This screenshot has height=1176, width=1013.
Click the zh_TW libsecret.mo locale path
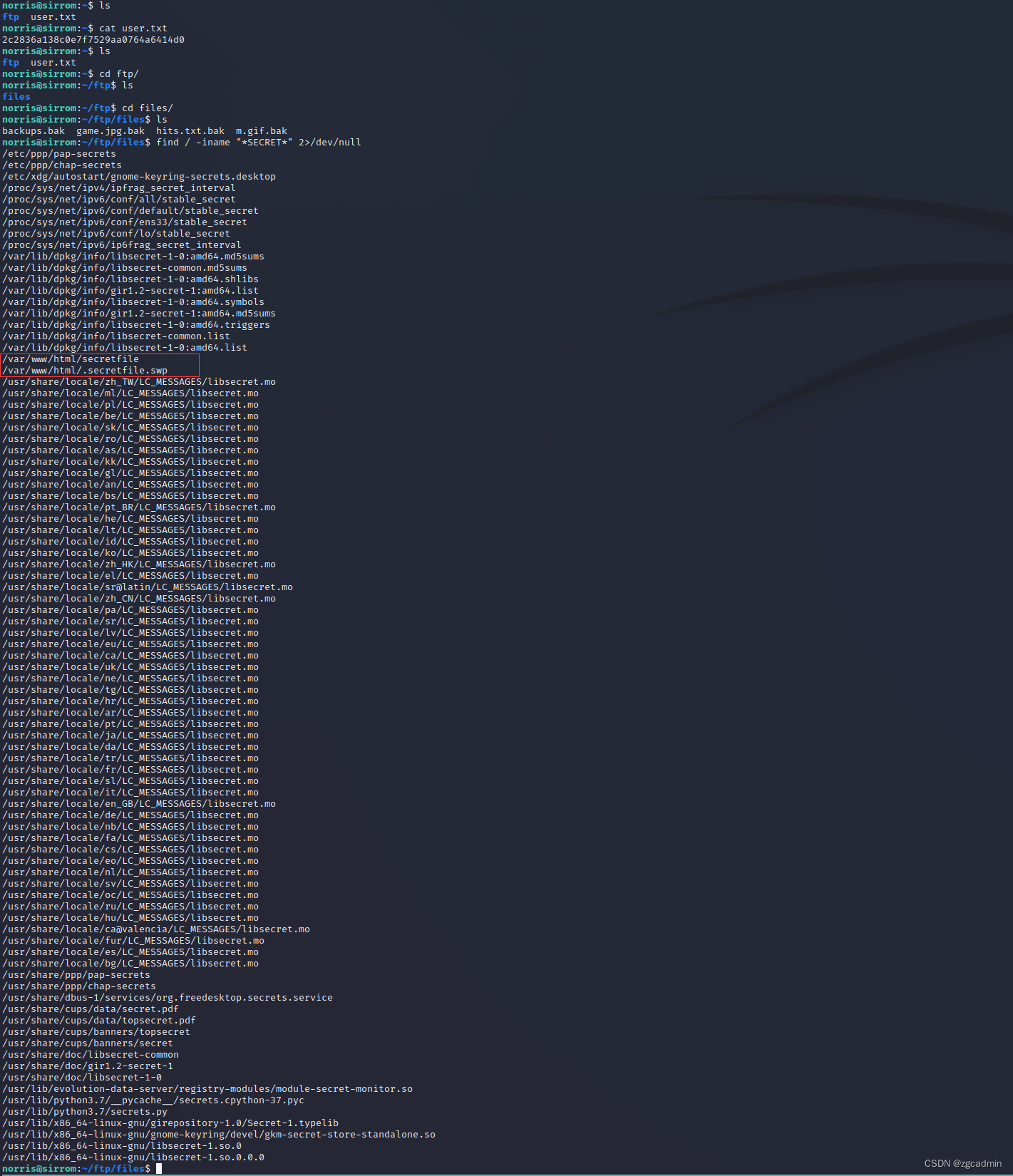pyautogui.click(x=139, y=382)
